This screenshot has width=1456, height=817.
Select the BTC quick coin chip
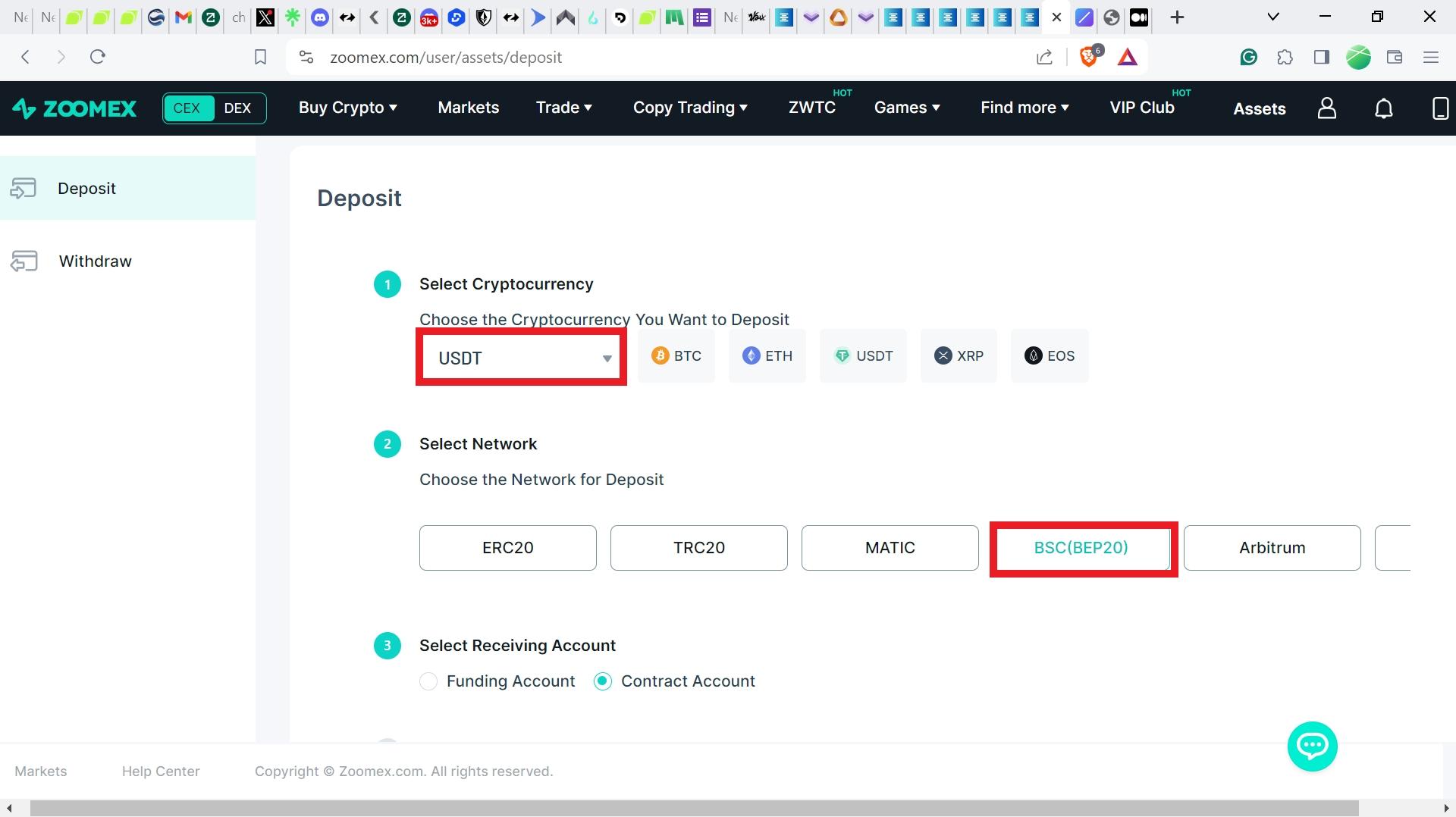click(x=676, y=355)
